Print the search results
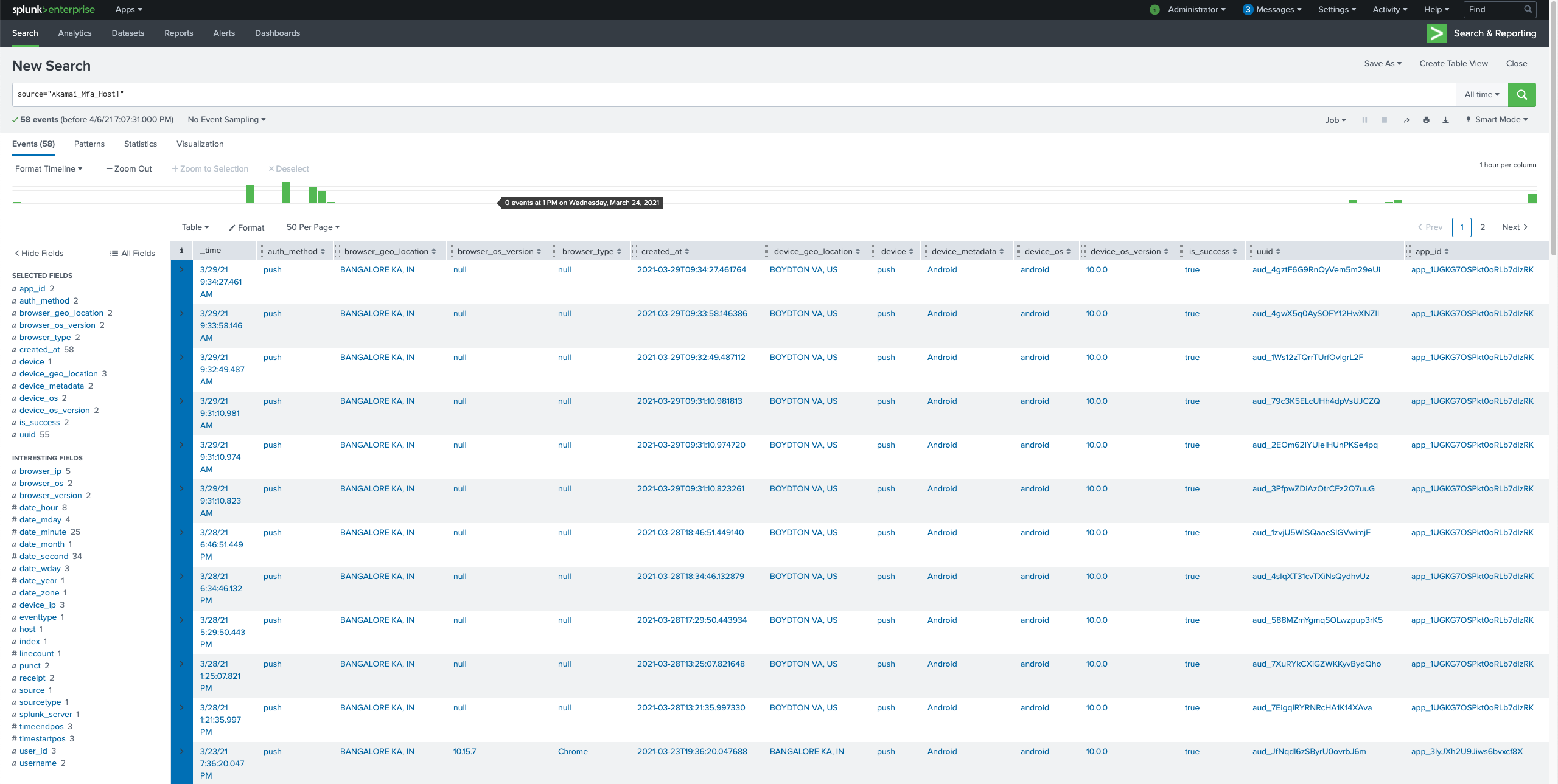This screenshot has width=1558, height=784. pyautogui.click(x=1426, y=119)
